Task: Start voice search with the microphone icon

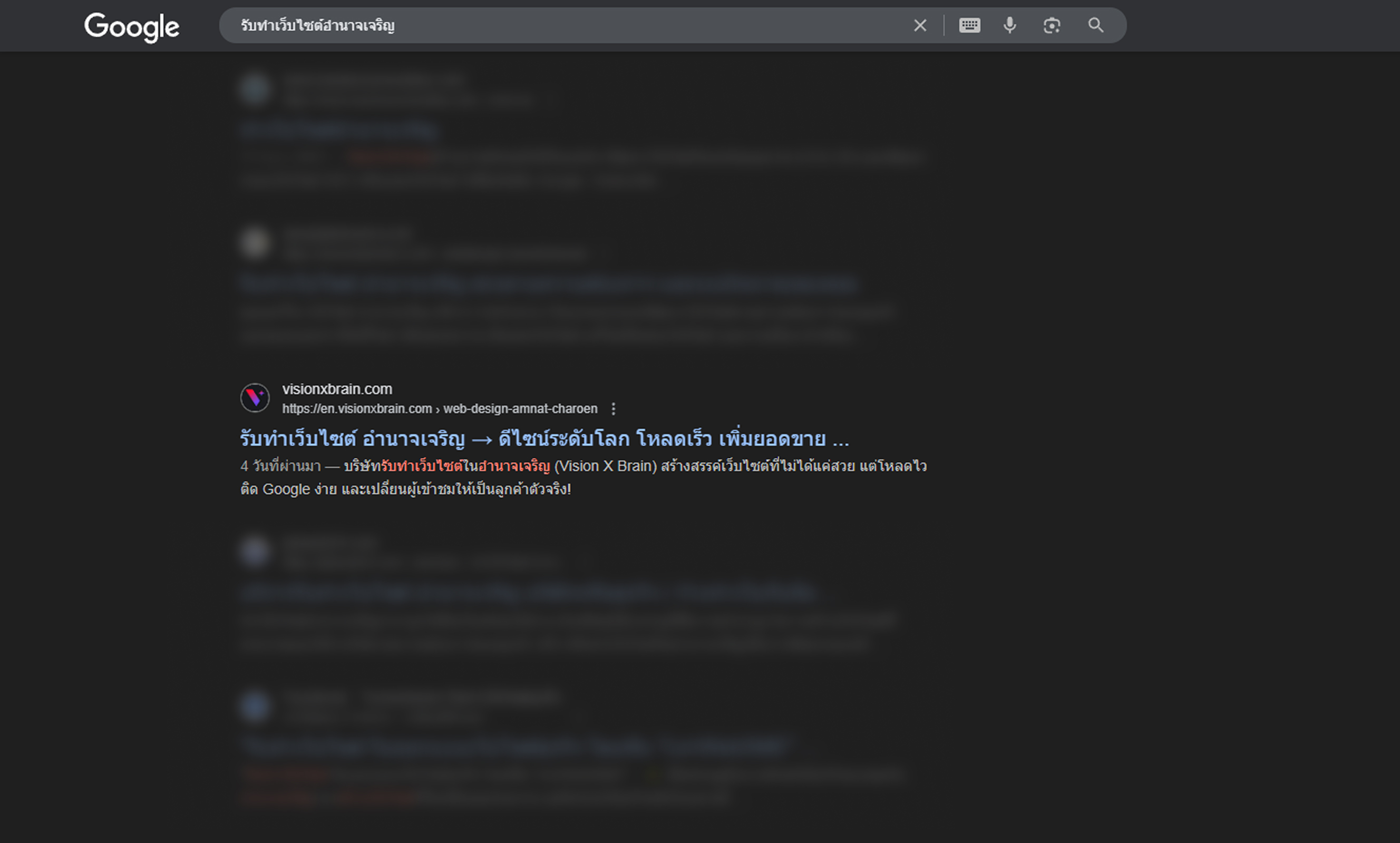Action: coord(1009,26)
